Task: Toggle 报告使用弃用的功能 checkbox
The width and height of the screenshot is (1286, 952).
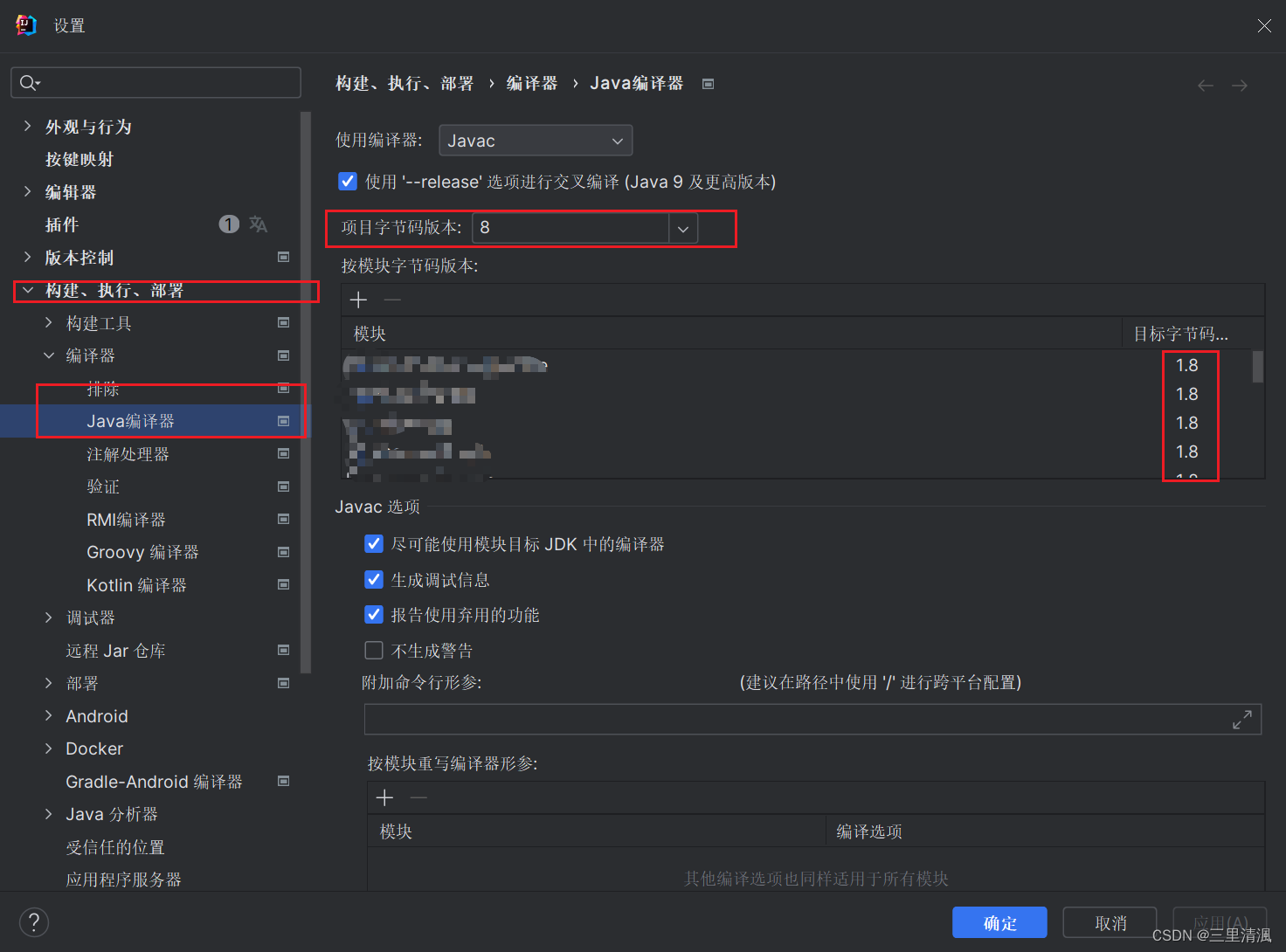Action: click(x=374, y=615)
